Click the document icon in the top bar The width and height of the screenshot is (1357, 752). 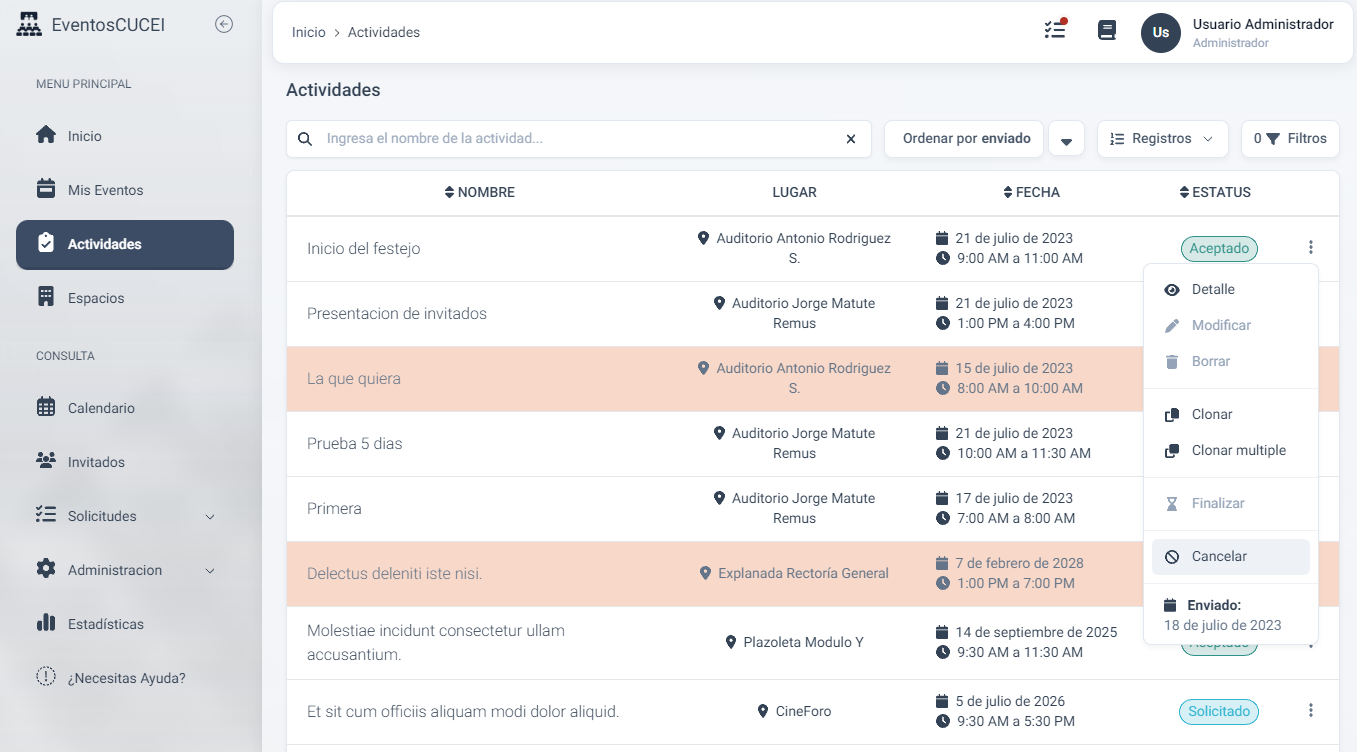(1106, 31)
